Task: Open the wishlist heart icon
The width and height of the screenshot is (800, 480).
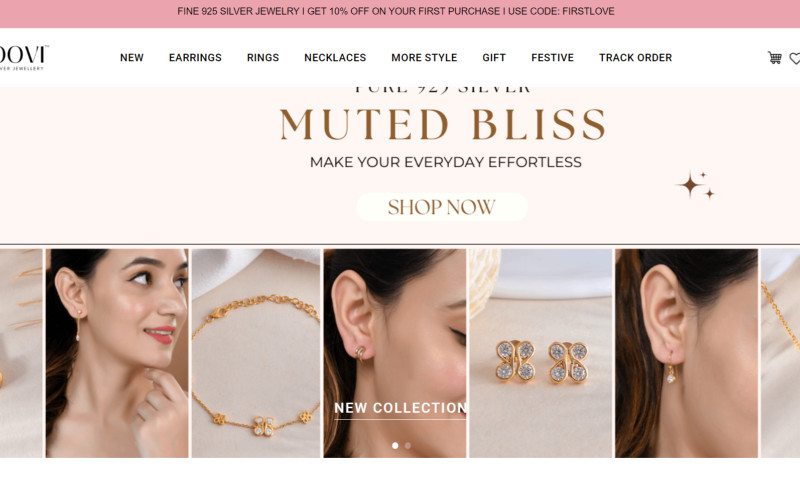Action: (794, 59)
